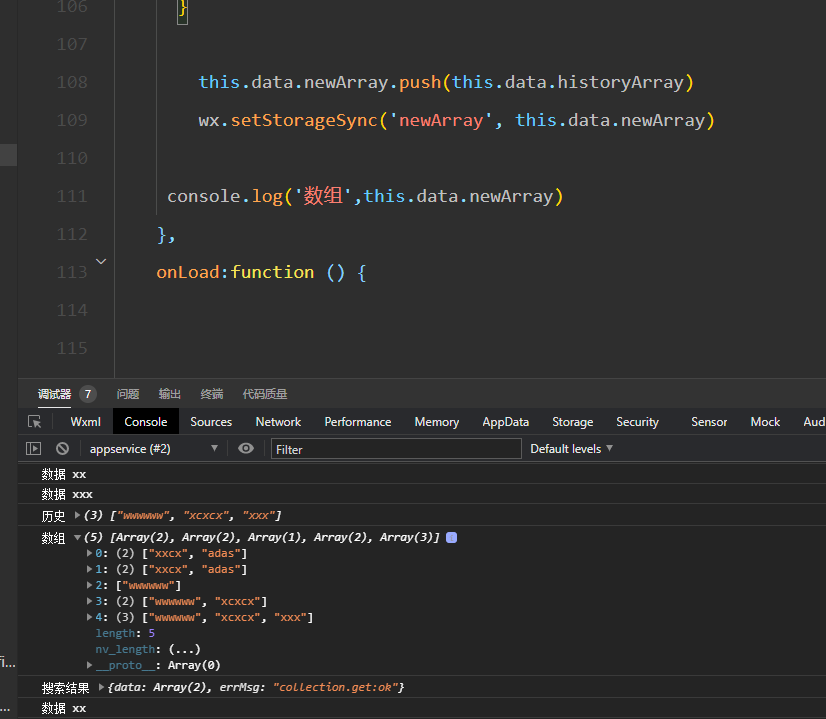Viewport: 826px width, 719px height.
Task: Click line number 113 in the gutter
Action: [72, 272]
